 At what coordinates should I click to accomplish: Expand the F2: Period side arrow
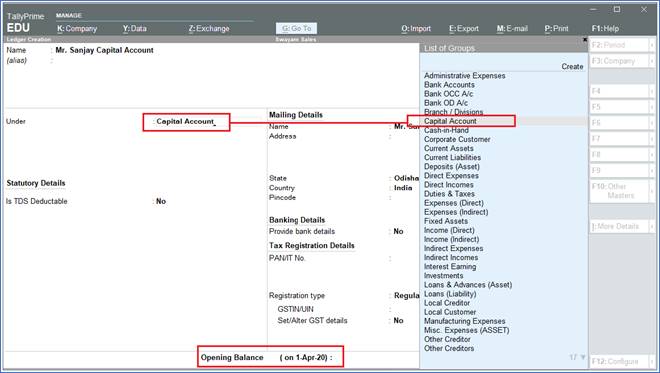click(652, 45)
